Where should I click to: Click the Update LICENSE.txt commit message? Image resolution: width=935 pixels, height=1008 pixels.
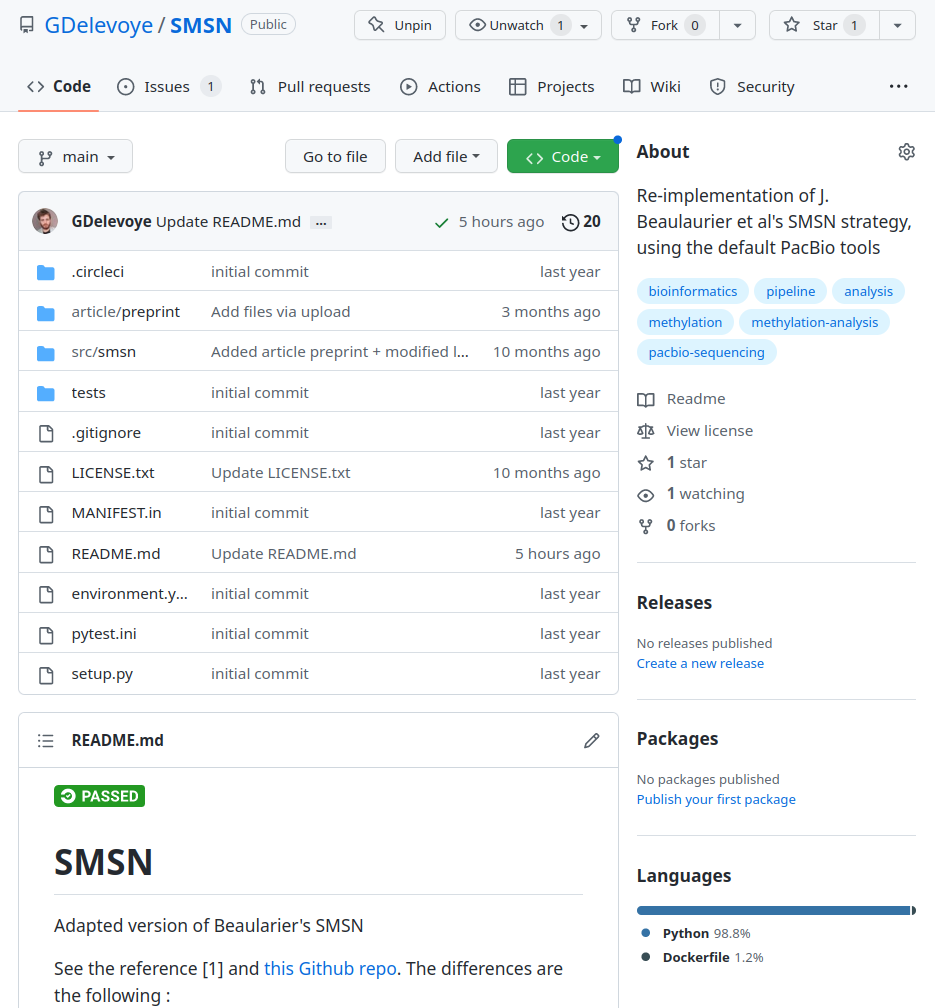tap(280, 473)
